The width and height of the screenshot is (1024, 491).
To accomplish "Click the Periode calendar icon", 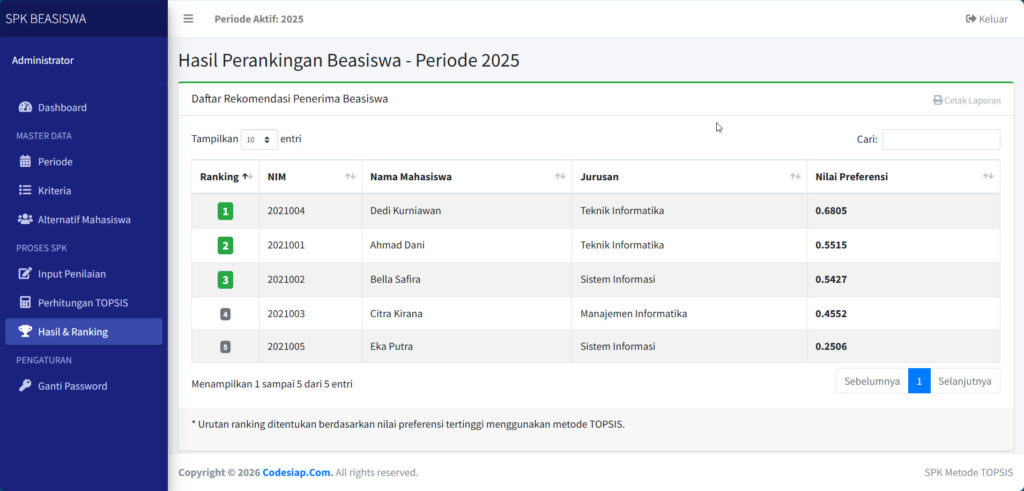I will (x=25, y=162).
